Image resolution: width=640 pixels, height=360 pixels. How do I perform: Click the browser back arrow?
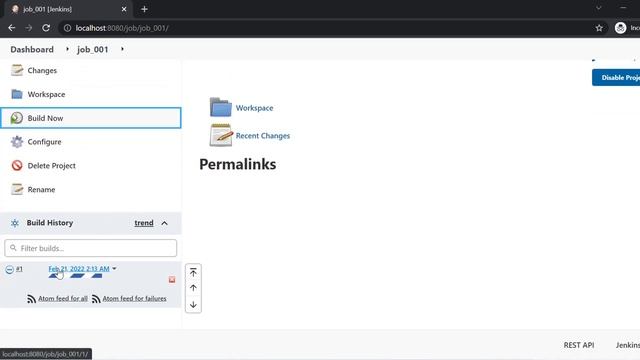[11, 28]
